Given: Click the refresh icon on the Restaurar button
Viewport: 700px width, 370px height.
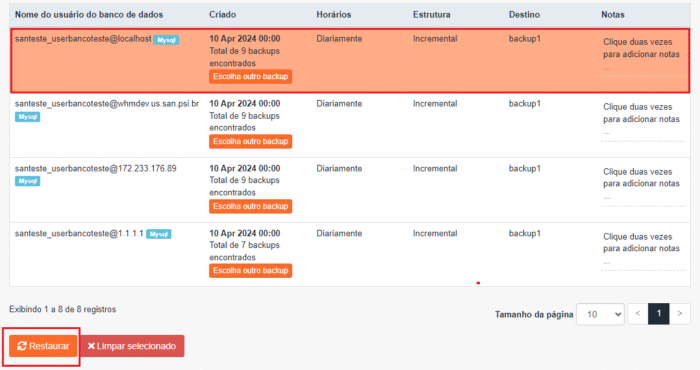Looking at the screenshot, I should [x=21, y=346].
